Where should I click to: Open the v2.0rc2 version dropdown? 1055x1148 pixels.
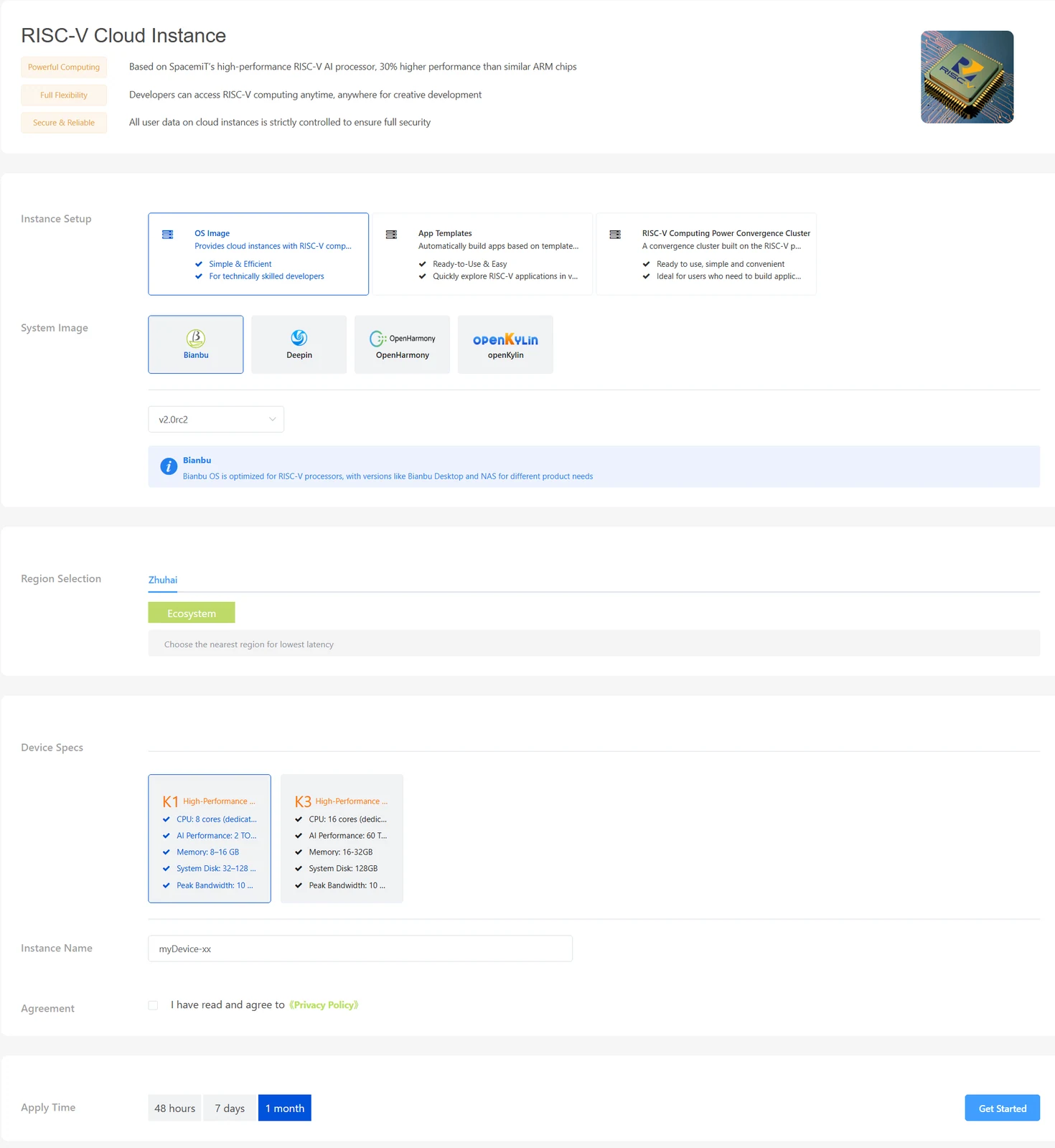point(216,419)
